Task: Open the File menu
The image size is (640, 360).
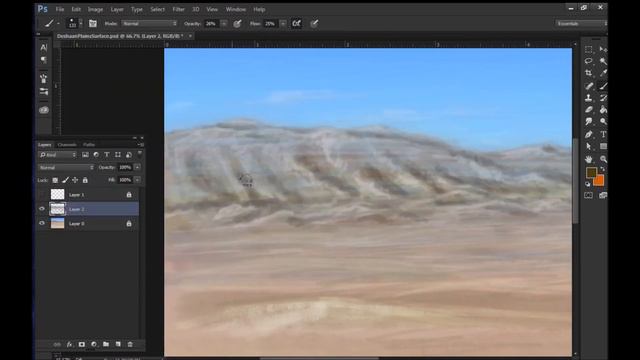Action: click(x=60, y=9)
